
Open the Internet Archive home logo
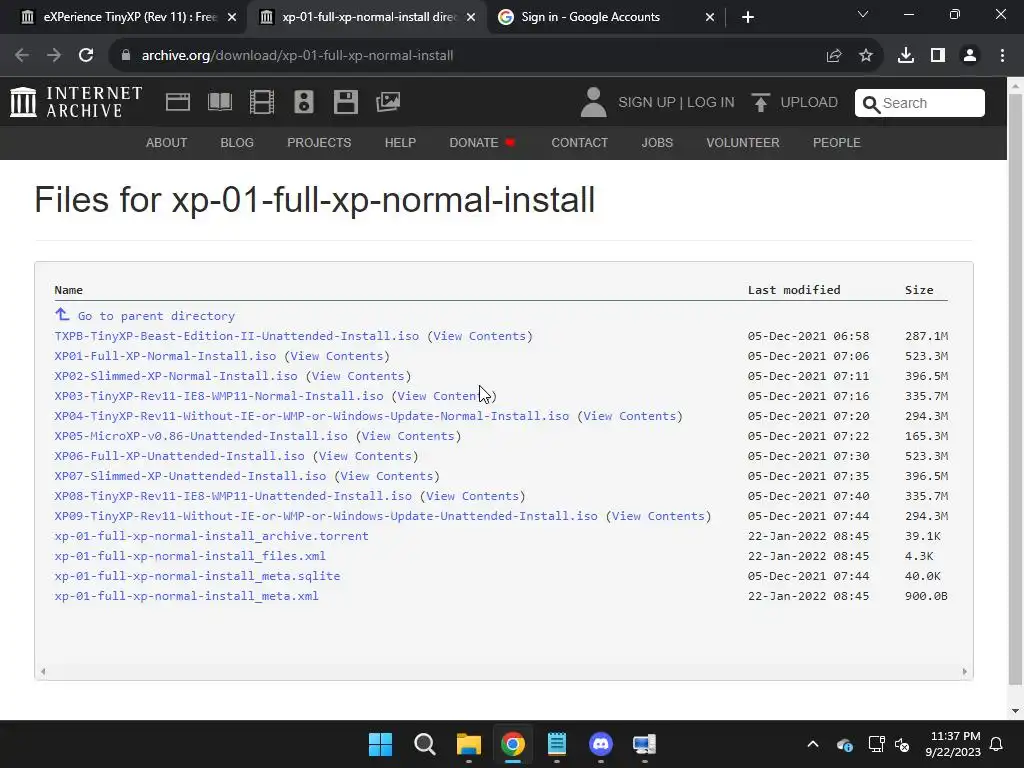coord(76,103)
